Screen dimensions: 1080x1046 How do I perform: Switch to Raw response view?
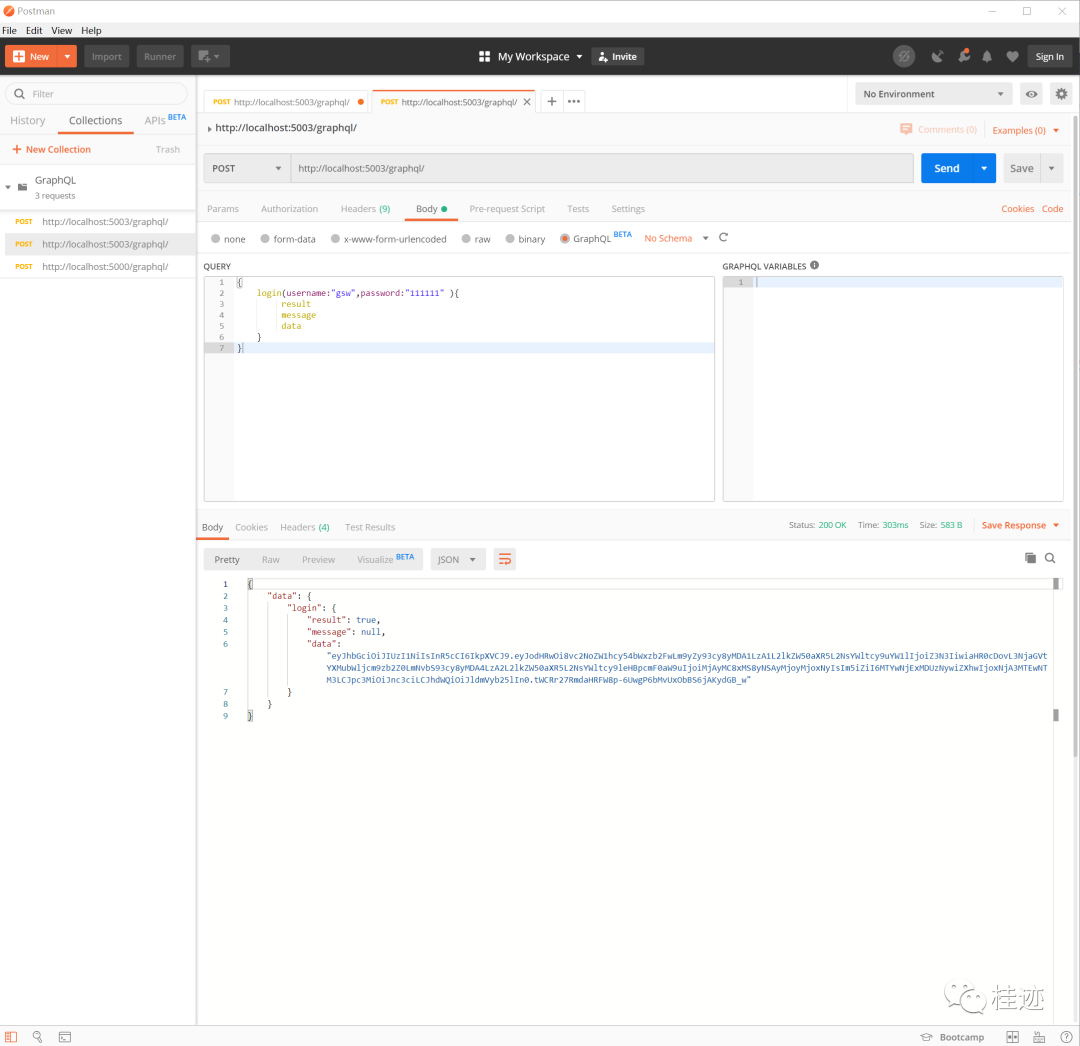pyautogui.click(x=271, y=559)
